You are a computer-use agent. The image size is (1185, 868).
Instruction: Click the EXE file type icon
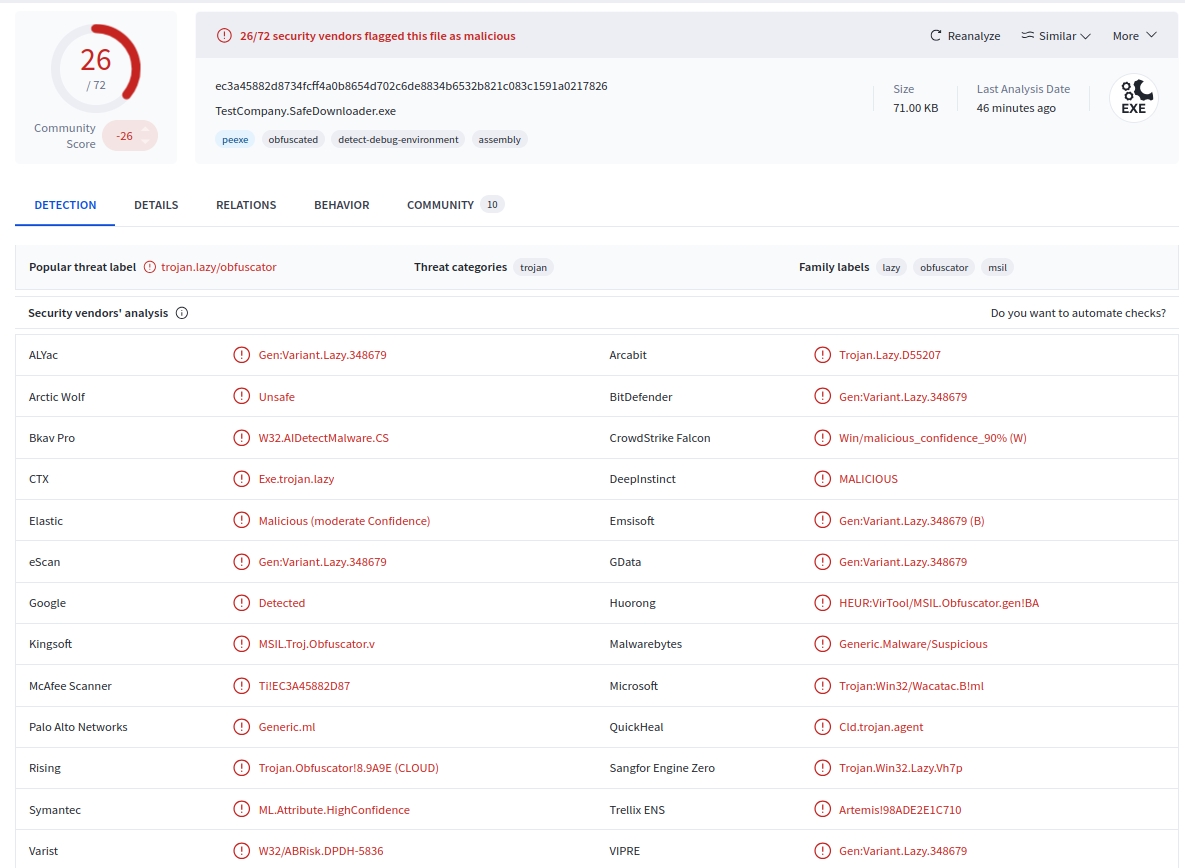point(1133,97)
